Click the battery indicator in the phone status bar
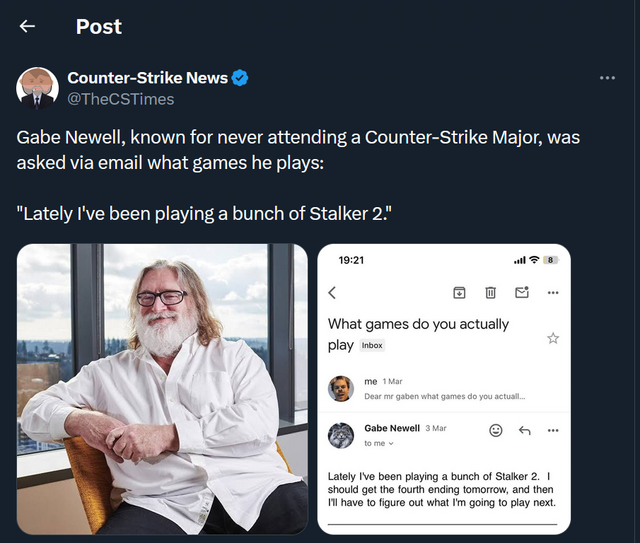 pyautogui.click(x=550, y=260)
